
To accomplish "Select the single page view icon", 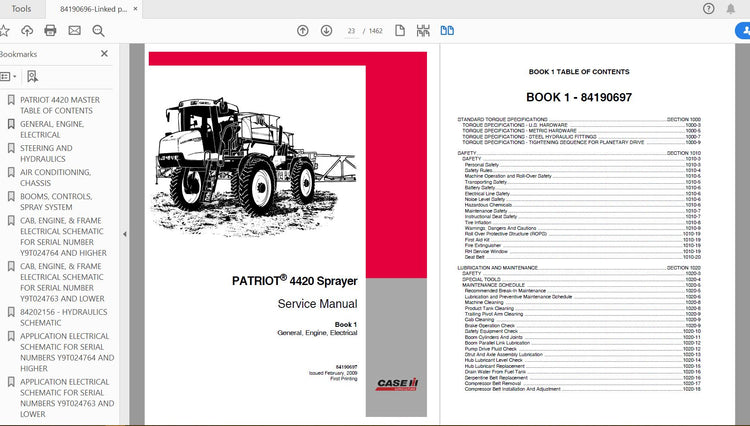I will [x=400, y=31].
